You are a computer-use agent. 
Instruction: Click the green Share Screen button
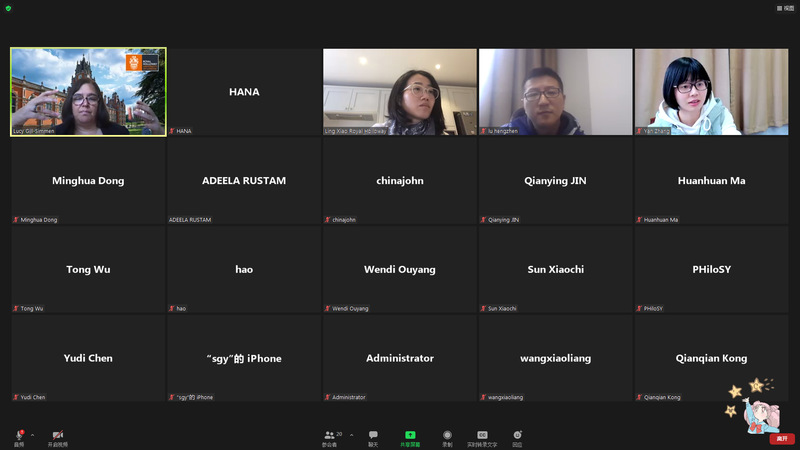tap(410, 437)
